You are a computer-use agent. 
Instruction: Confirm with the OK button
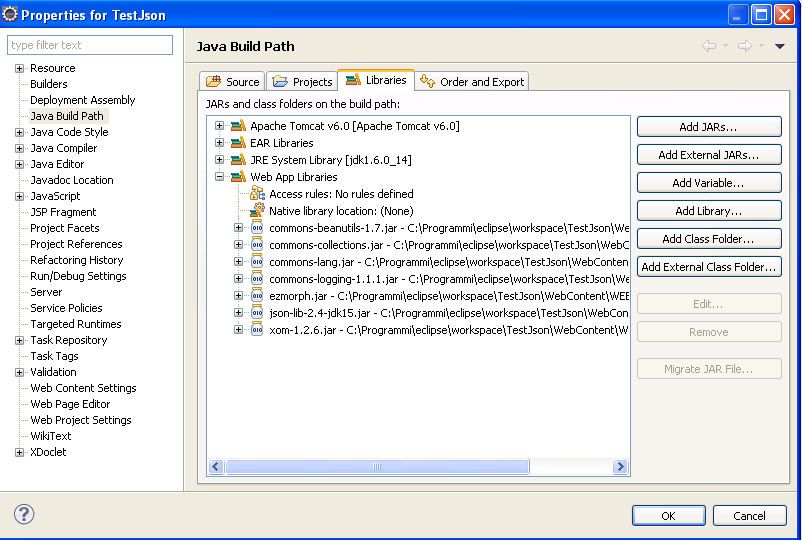click(x=669, y=515)
